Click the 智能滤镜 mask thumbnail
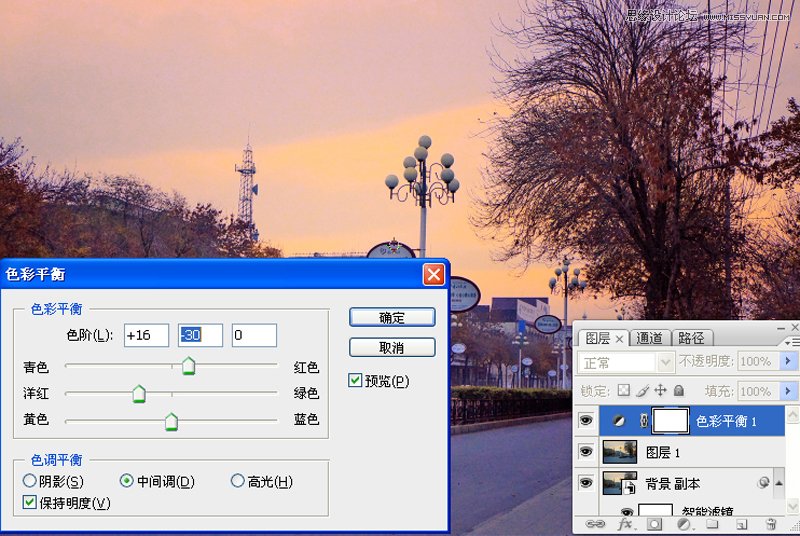Image resolution: width=800 pixels, height=536 pixels. point(656,509)
